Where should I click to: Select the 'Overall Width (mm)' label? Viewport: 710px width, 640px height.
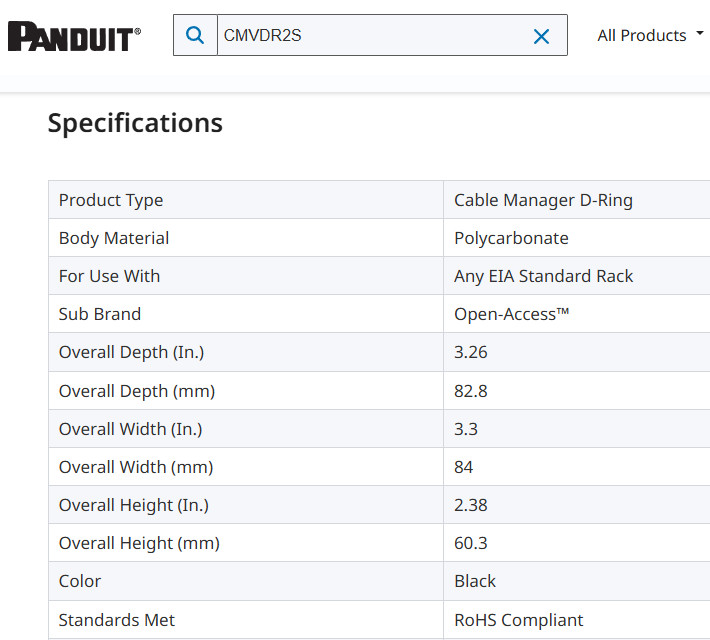click(136, 467)
